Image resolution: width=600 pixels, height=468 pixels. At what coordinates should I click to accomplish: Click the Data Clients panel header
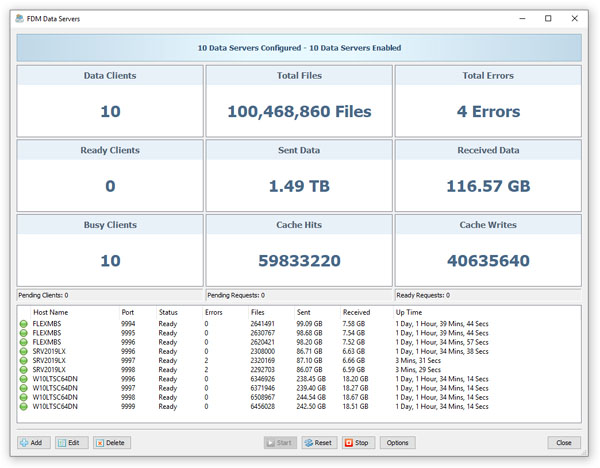pyautogui.click(x=110, y=76)
